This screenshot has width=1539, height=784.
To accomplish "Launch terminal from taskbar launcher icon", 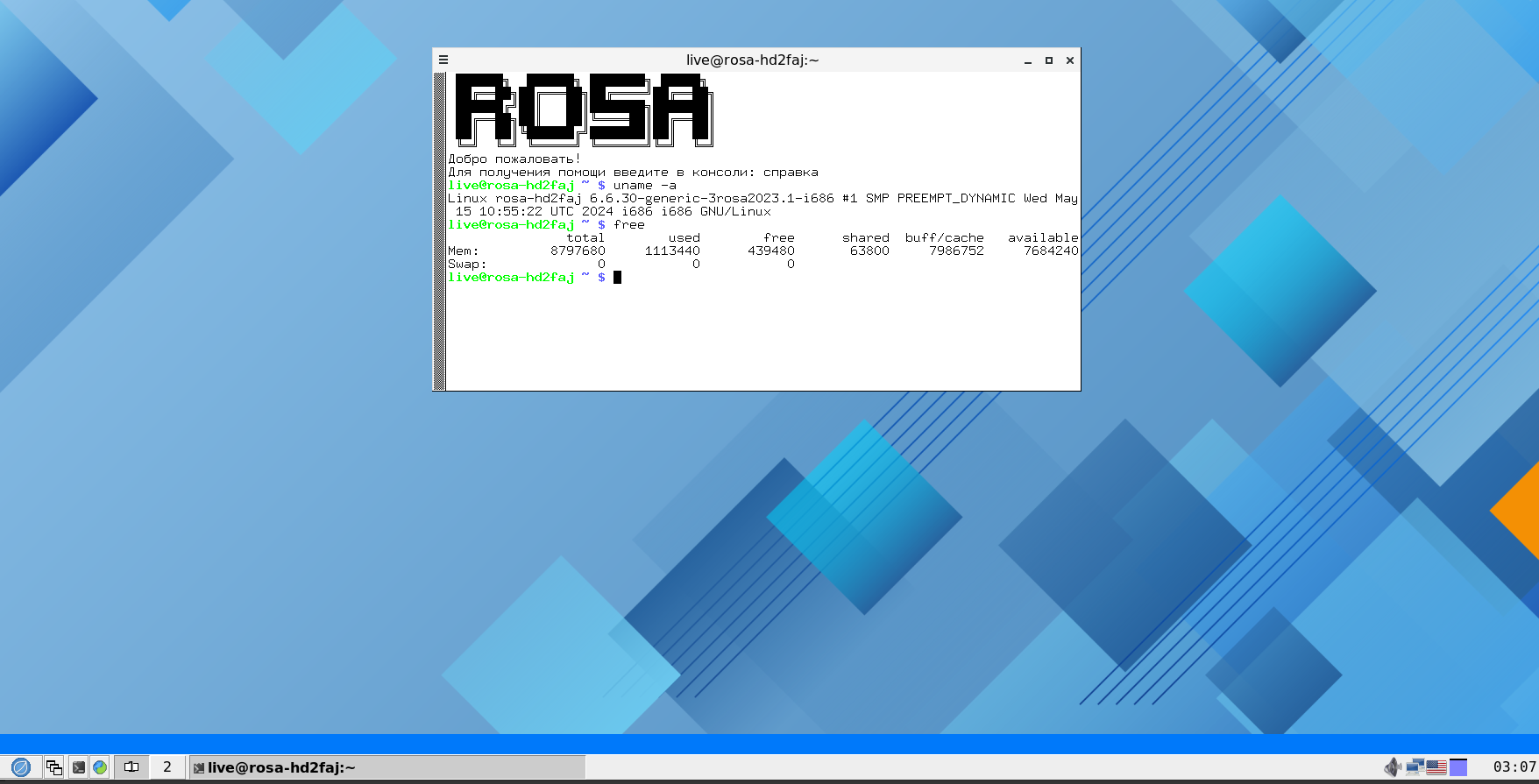I will (x=78, y=767).
